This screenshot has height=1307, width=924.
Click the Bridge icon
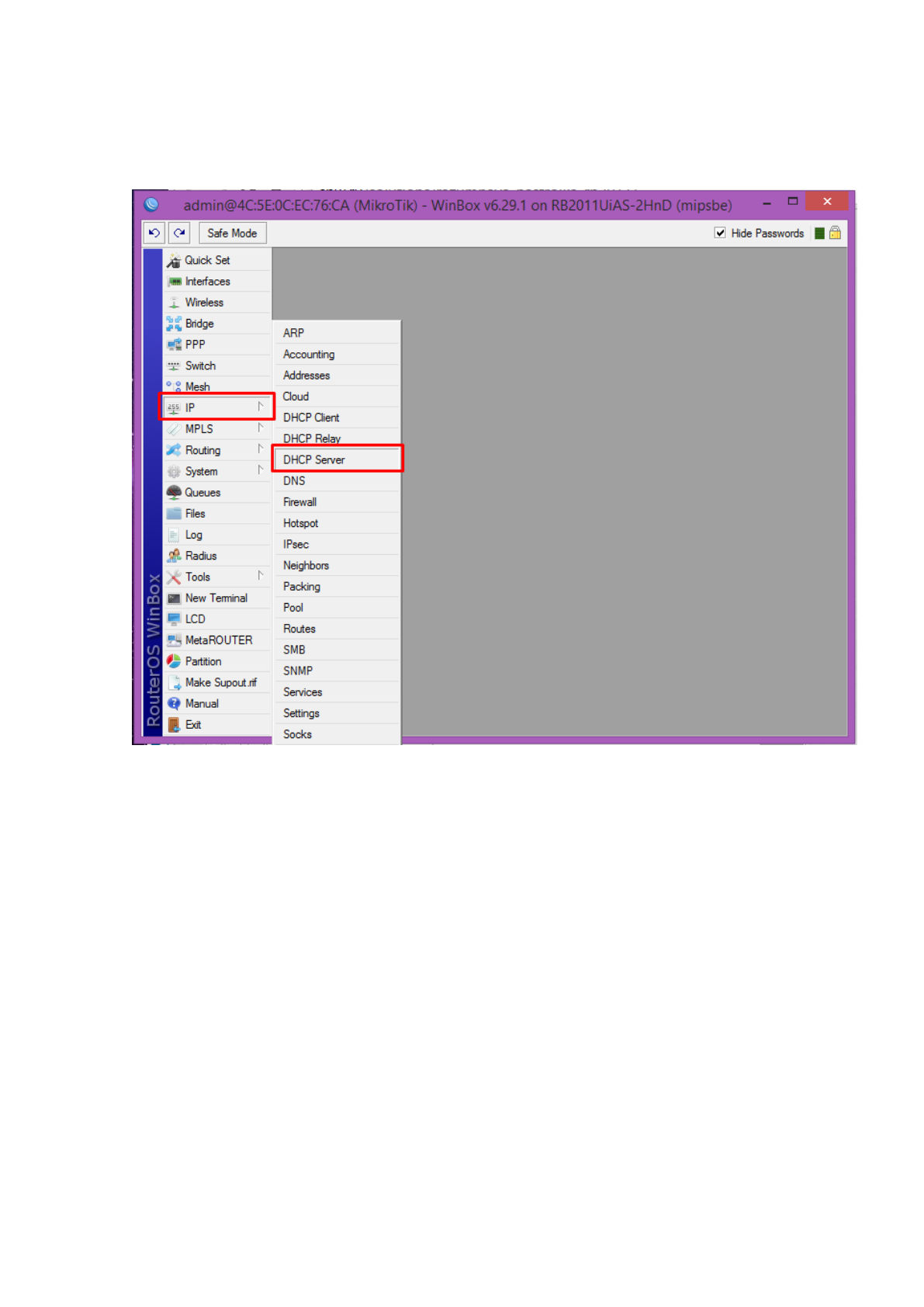(174, 324)
